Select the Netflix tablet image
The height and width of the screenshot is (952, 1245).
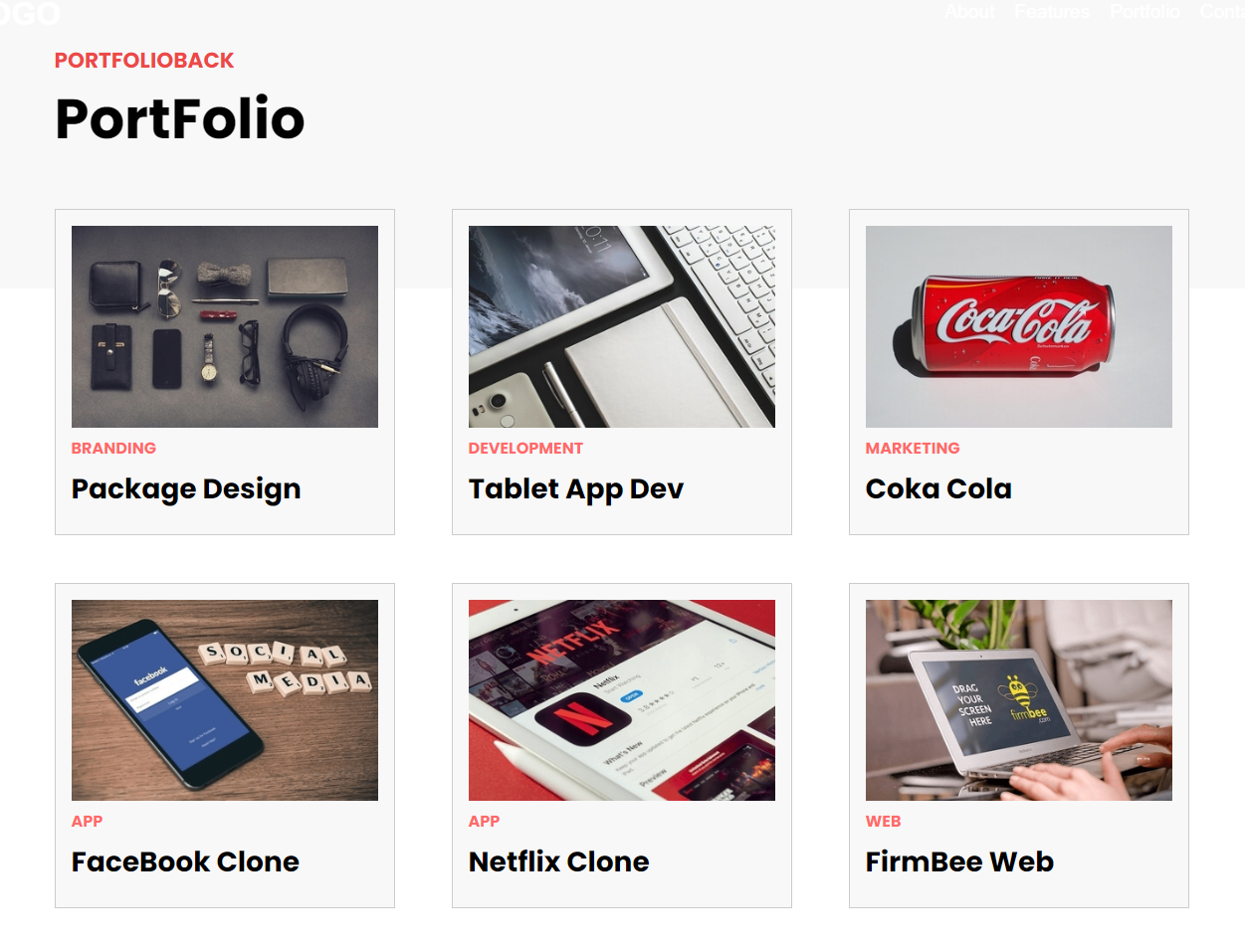coord(622,700)
